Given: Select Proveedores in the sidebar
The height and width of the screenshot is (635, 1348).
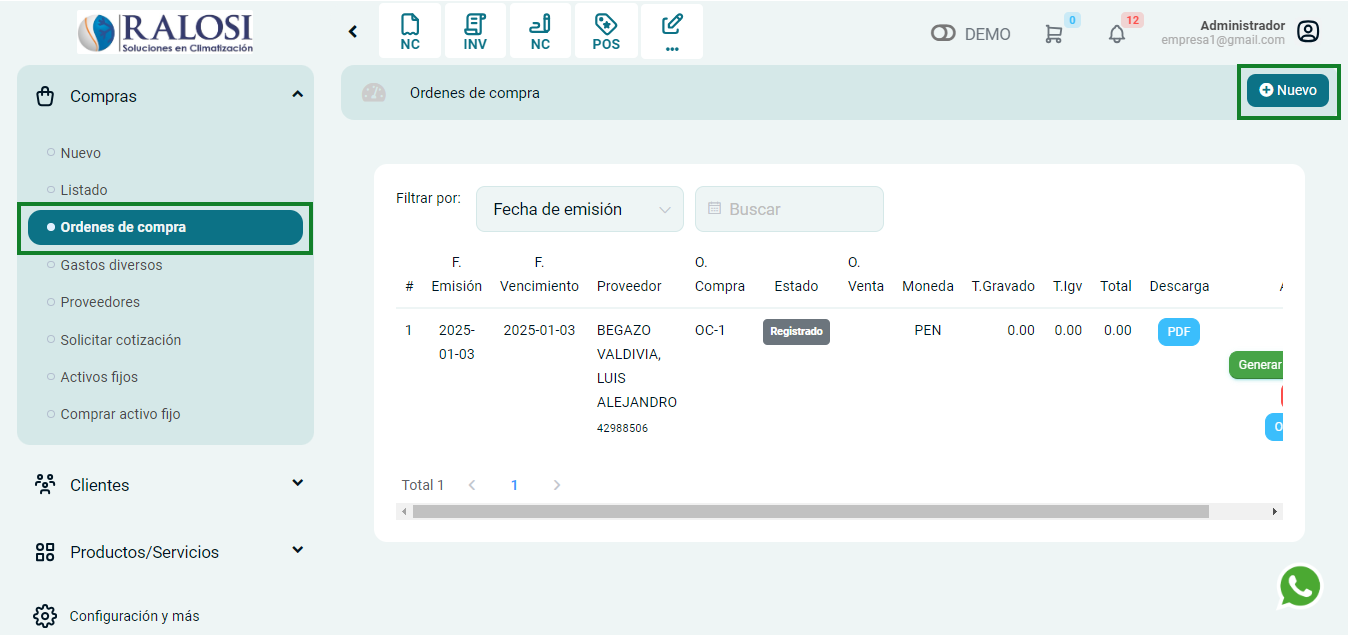Looking at the screenshot, I should tap(100, 302).
